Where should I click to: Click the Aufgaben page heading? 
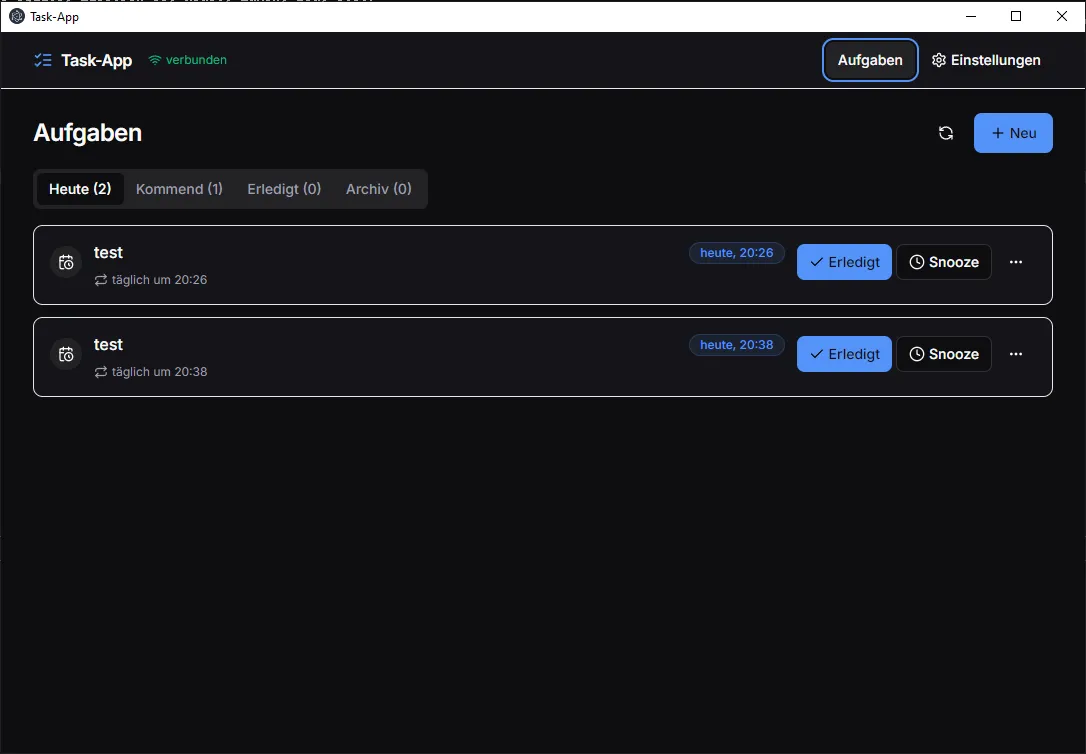pyautogui.click(x=87, y=133)
